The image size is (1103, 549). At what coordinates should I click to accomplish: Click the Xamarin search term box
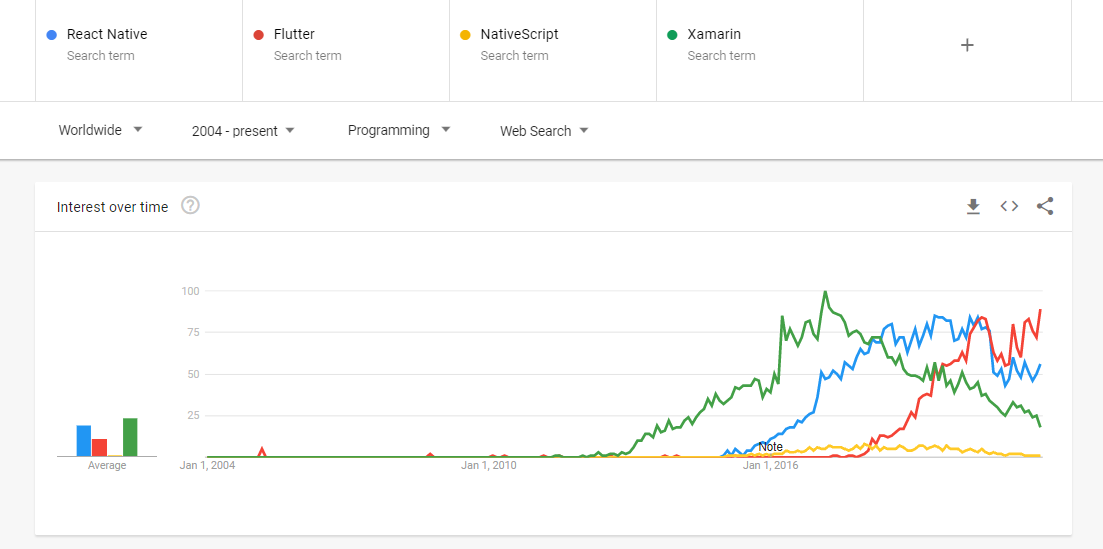pos(714,34)
